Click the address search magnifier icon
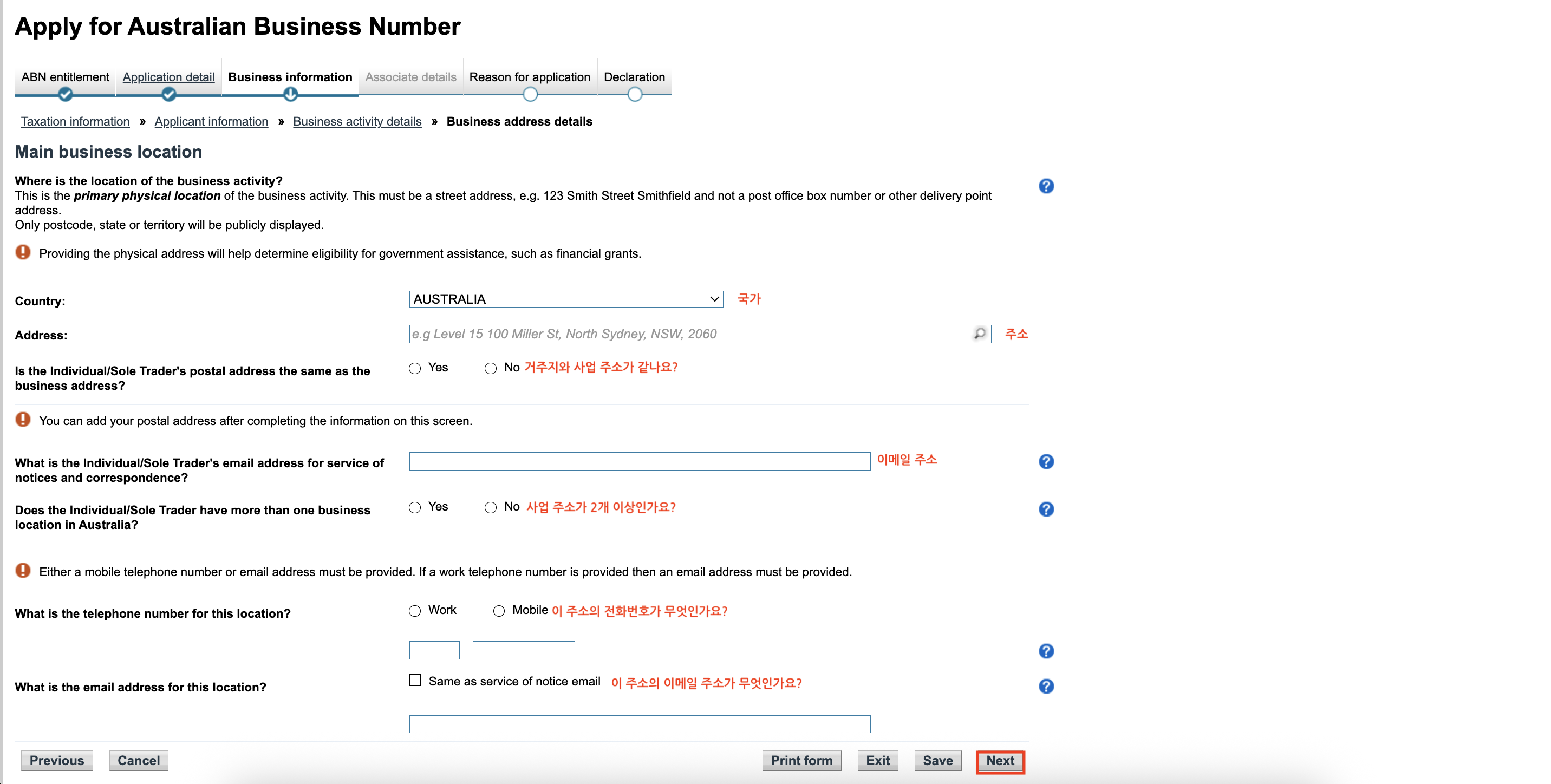Image resolution: width=1551 pixels, height=784 pixels. tap(980, 334)
